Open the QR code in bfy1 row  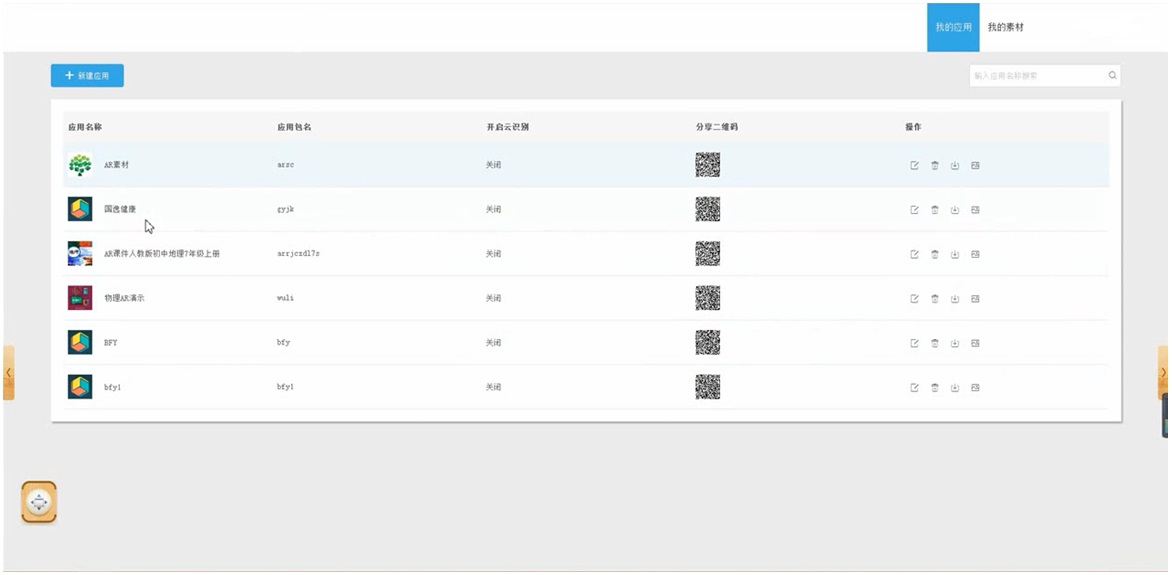(708, 387)
